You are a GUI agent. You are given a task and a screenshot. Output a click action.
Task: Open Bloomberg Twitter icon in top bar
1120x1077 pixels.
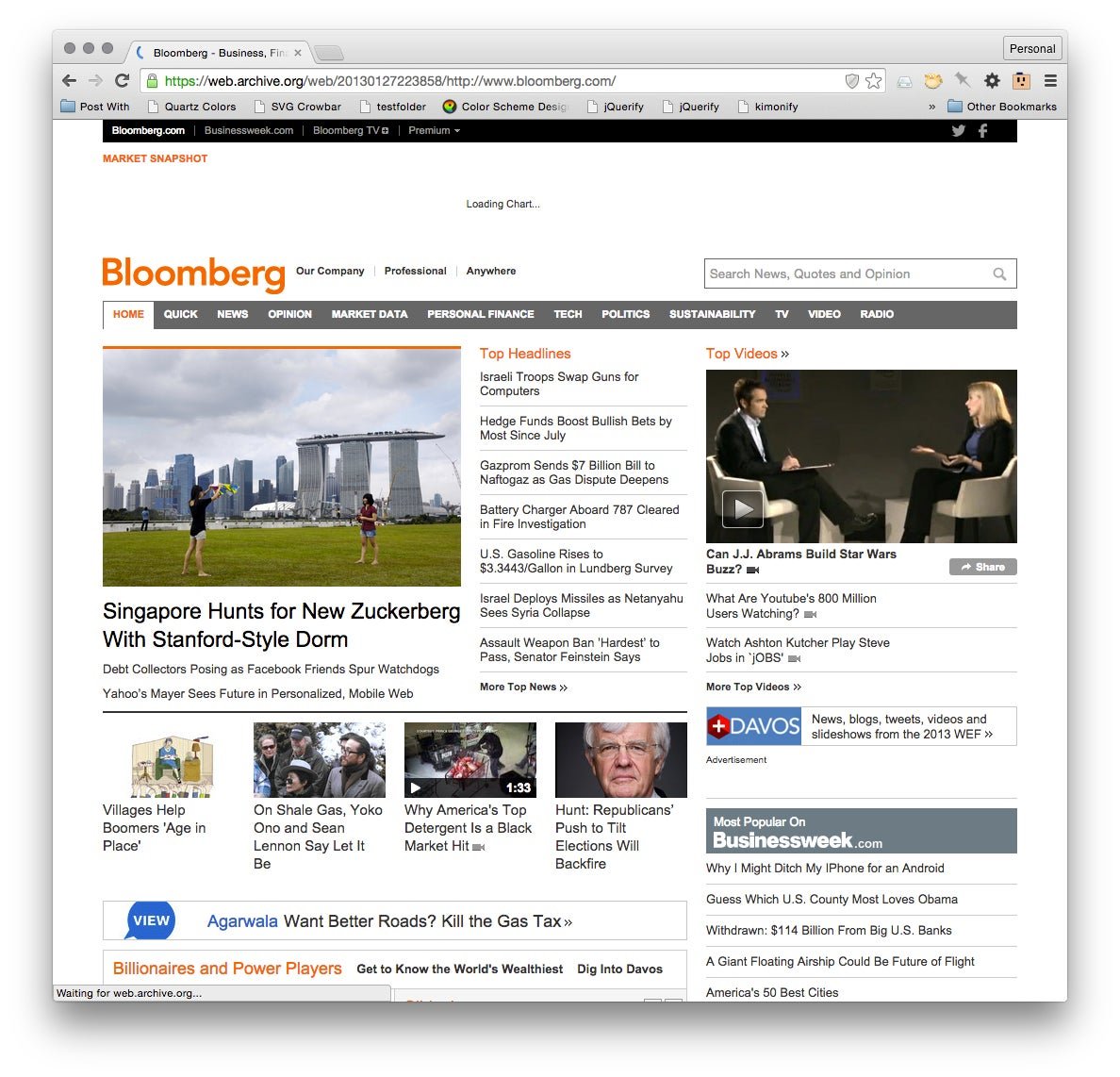click(x=958, y=130)
